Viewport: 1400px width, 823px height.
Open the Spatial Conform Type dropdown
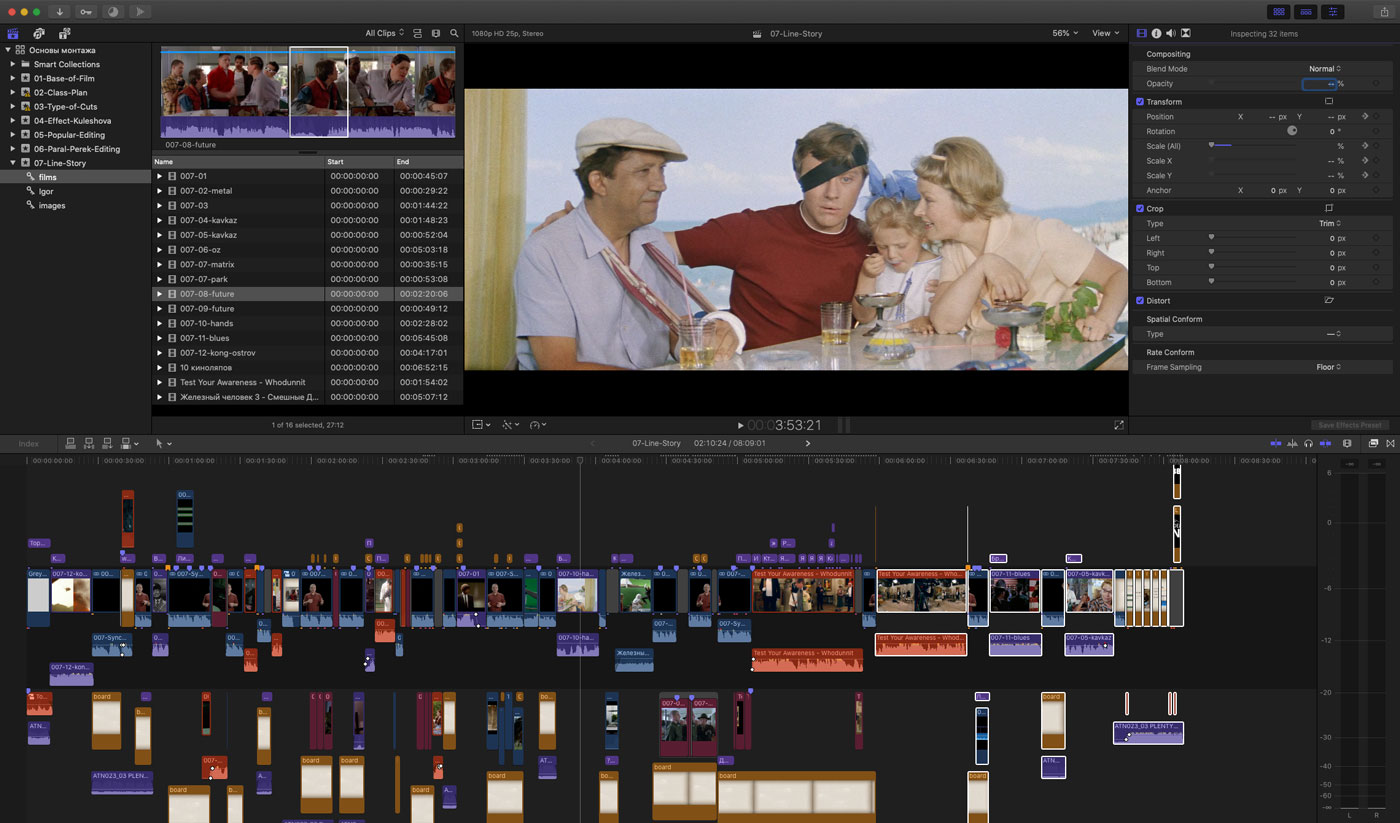(1333, 334)
